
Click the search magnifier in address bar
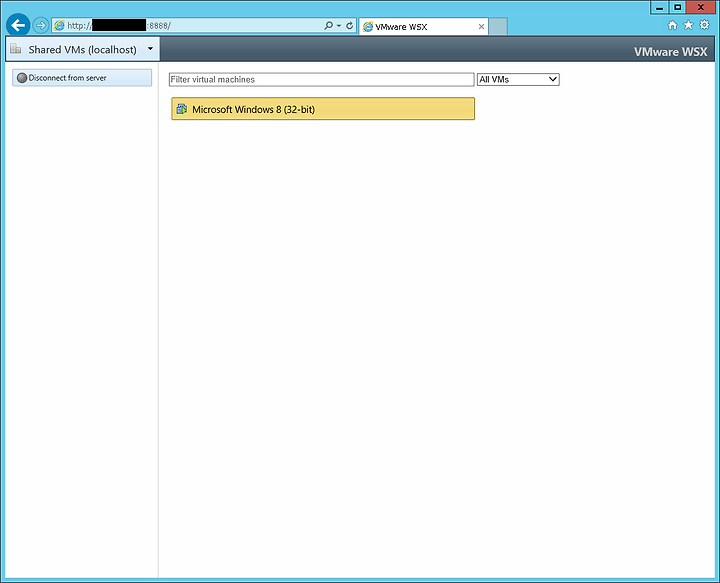(328, 25)
